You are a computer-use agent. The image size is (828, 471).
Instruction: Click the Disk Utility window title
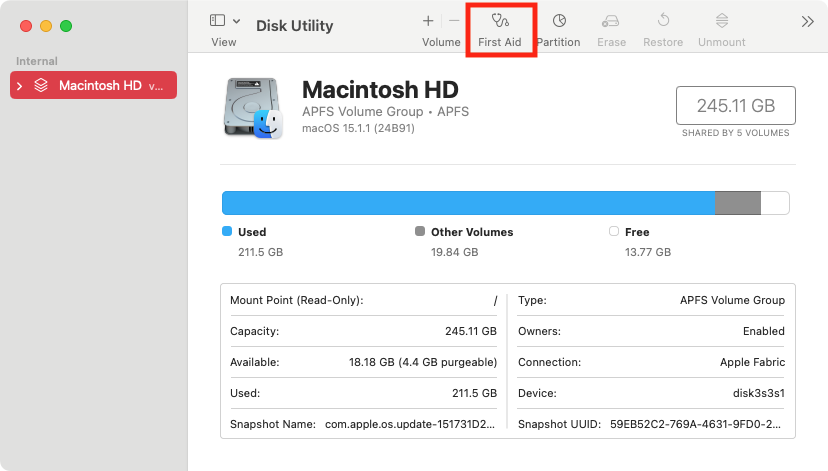click(x=295, y=25)
